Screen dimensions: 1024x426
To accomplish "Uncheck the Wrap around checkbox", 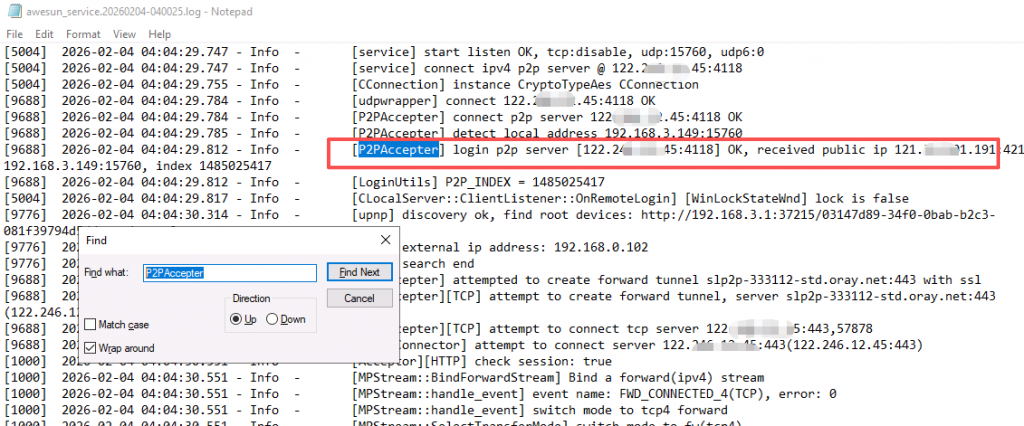I will tap(91, 347).
